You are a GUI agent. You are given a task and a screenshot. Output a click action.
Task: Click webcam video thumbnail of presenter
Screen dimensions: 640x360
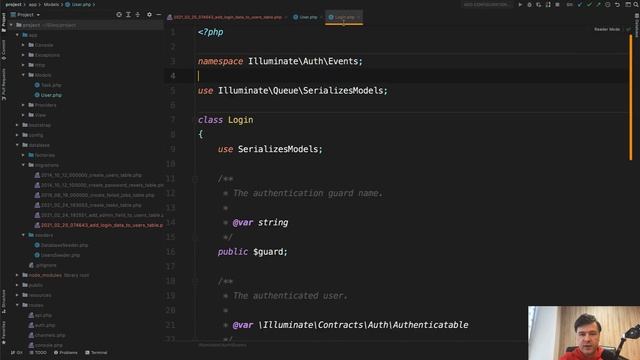click(x=584, y=333)
